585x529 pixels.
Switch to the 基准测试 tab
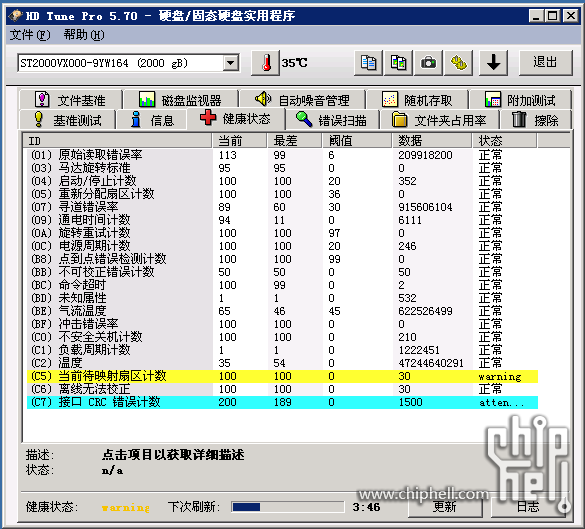pos(68,120)
